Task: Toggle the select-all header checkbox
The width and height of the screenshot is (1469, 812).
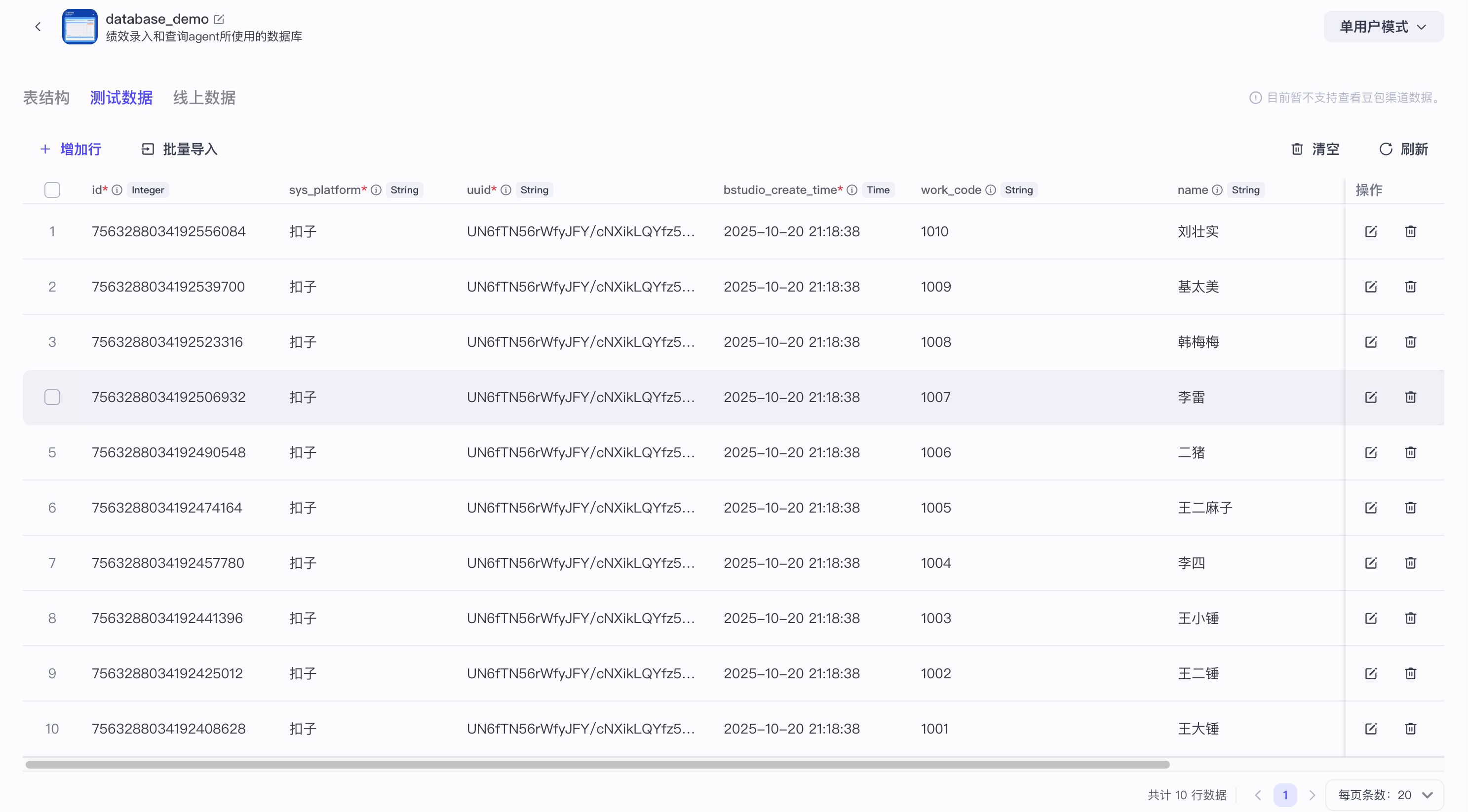Action: (x=52, y=190)
